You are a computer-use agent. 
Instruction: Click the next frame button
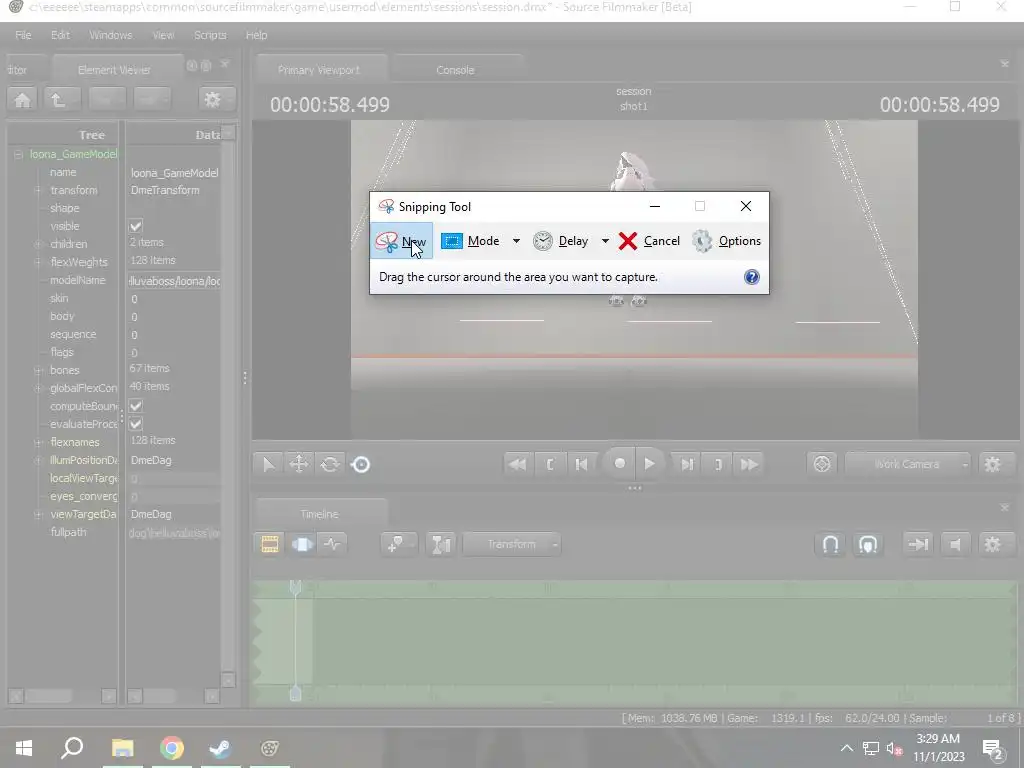tap(687, 464)
